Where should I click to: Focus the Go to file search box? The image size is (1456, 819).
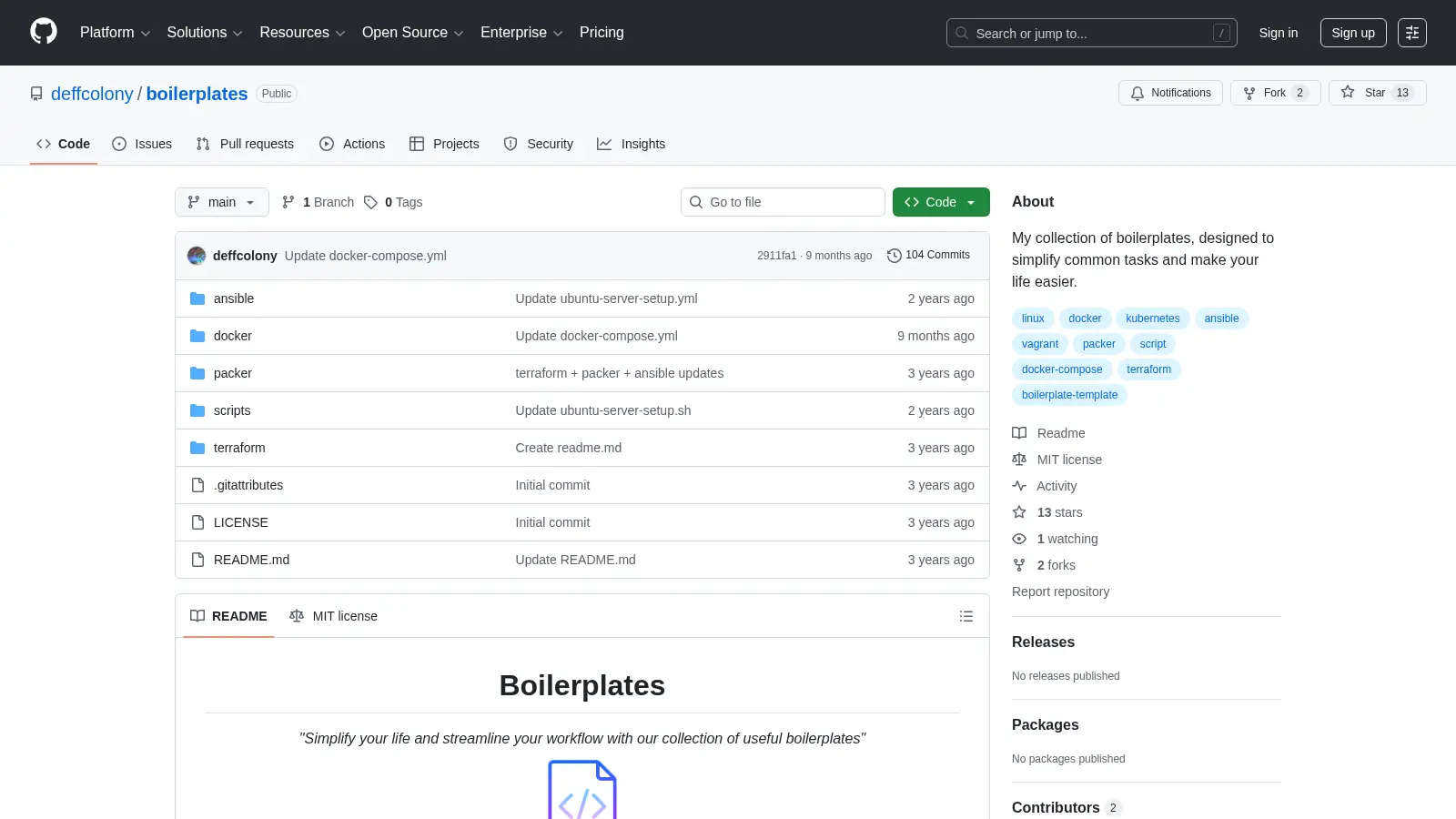click(783, 202)
